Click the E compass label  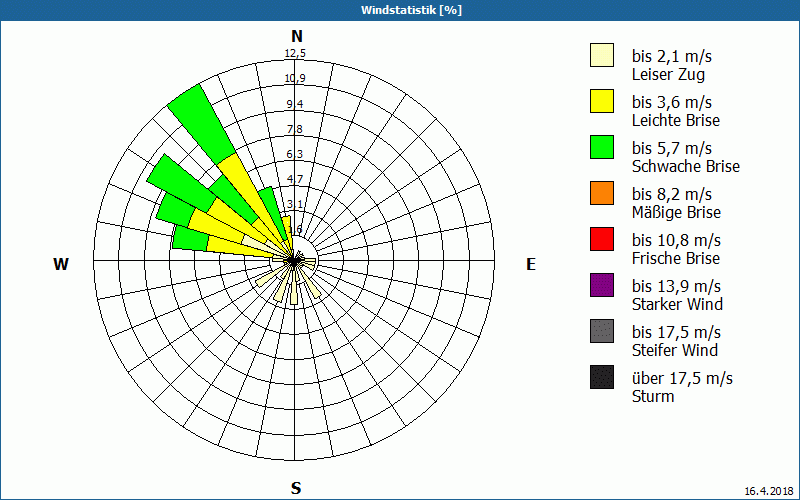point(531,264)
